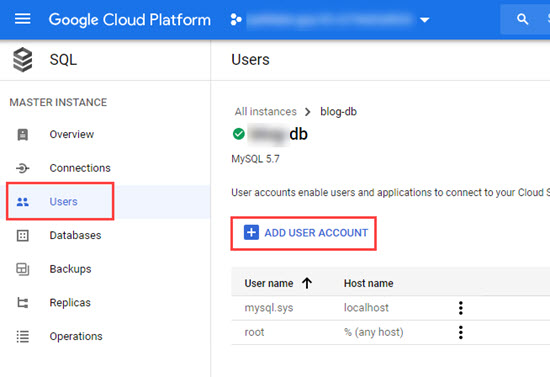Viewport: 550px width, 377px height.
Task: Click the SQL stacked layers logo
Action: tap(23, 60)
